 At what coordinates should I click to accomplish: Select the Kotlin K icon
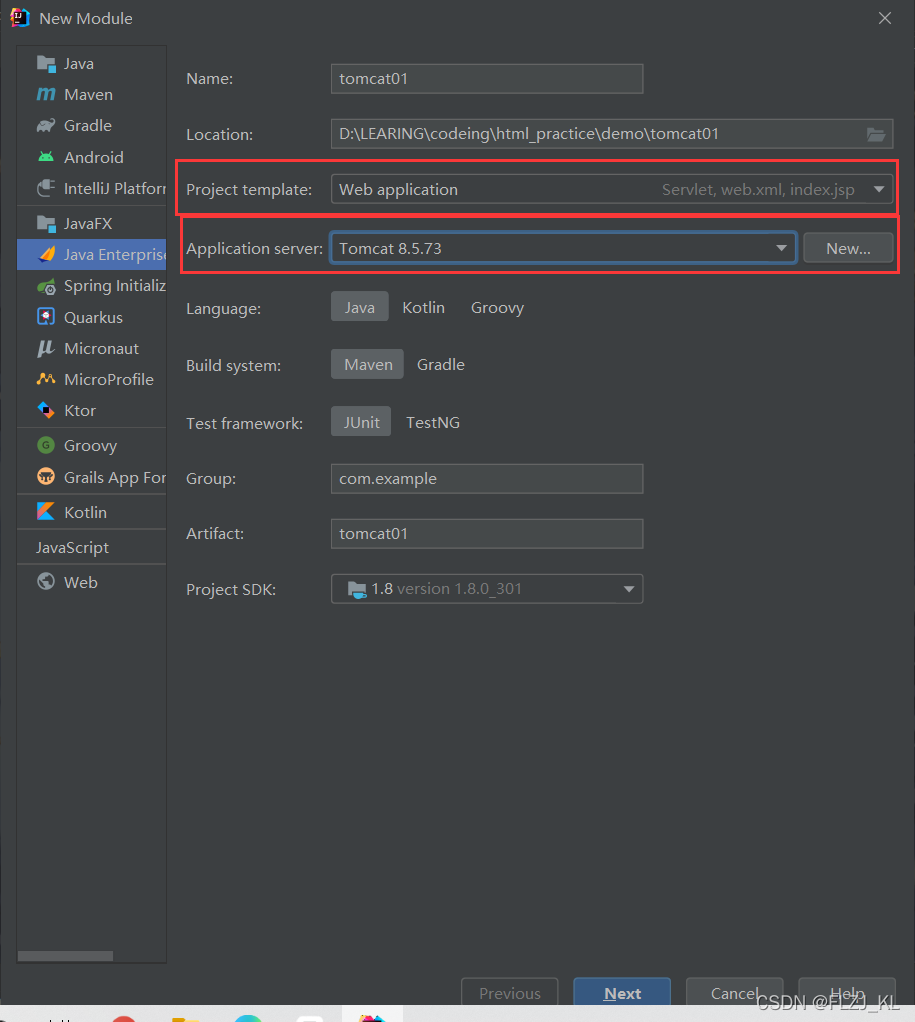click(46, 512)
